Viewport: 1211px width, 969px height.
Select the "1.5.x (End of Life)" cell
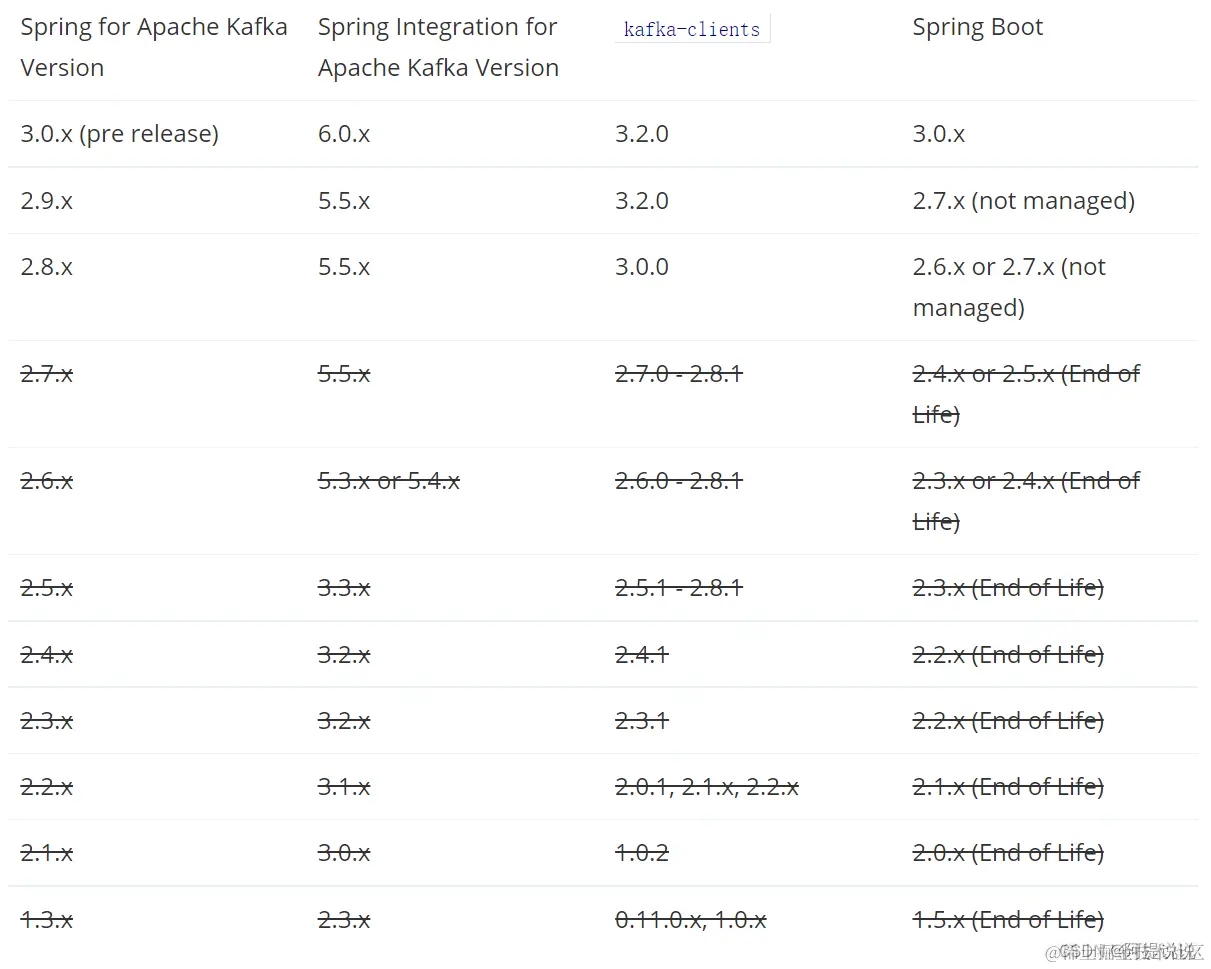(x=1007, y=919)
